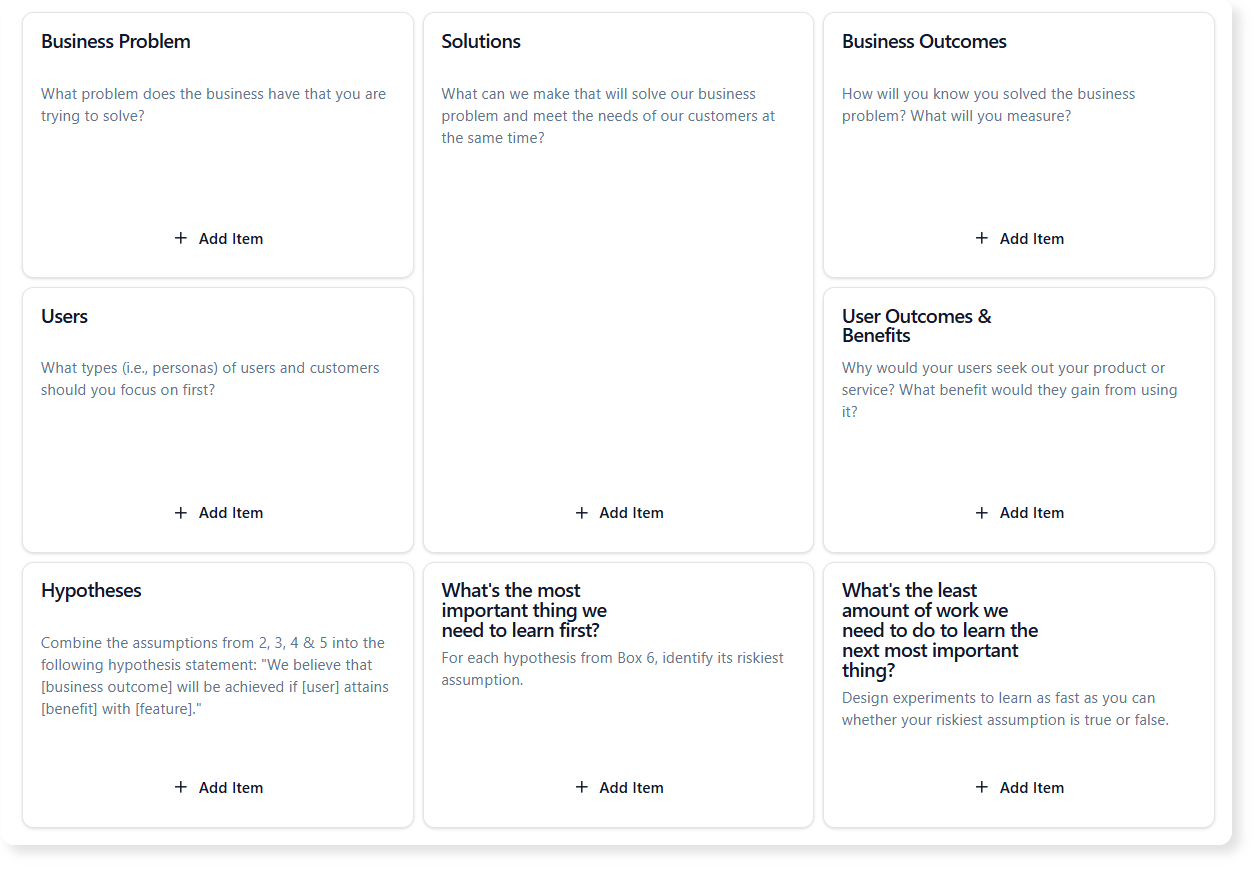Click the Users heading
Viewport: 1259px width, 874px height.
click(x=64, y=316)
